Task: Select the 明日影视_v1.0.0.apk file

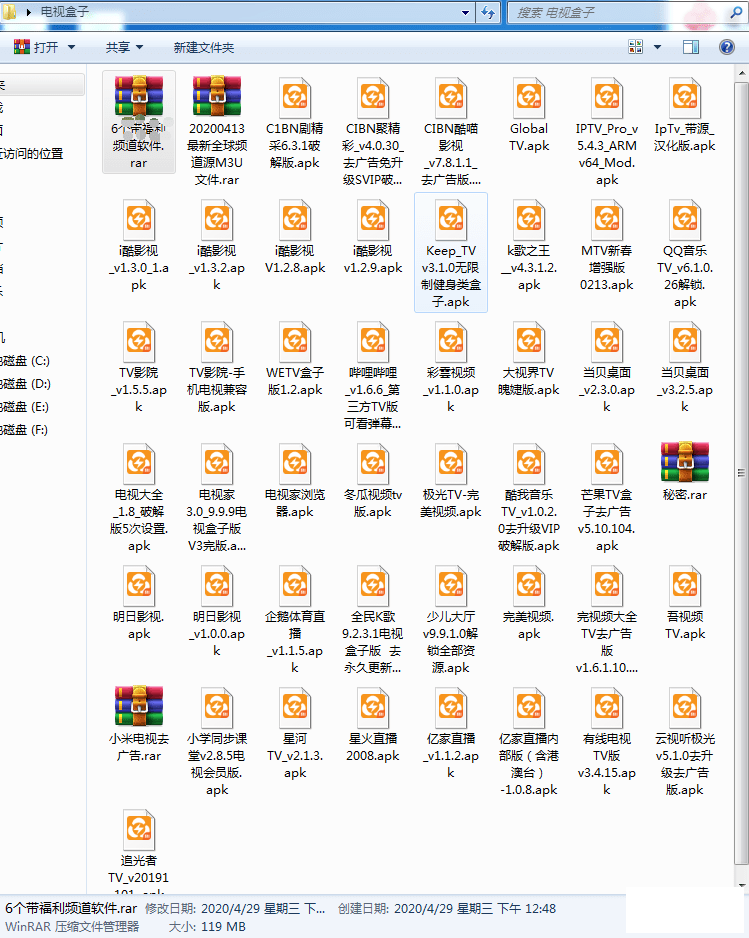Action: pyautogui.click(x=217, y=611)
